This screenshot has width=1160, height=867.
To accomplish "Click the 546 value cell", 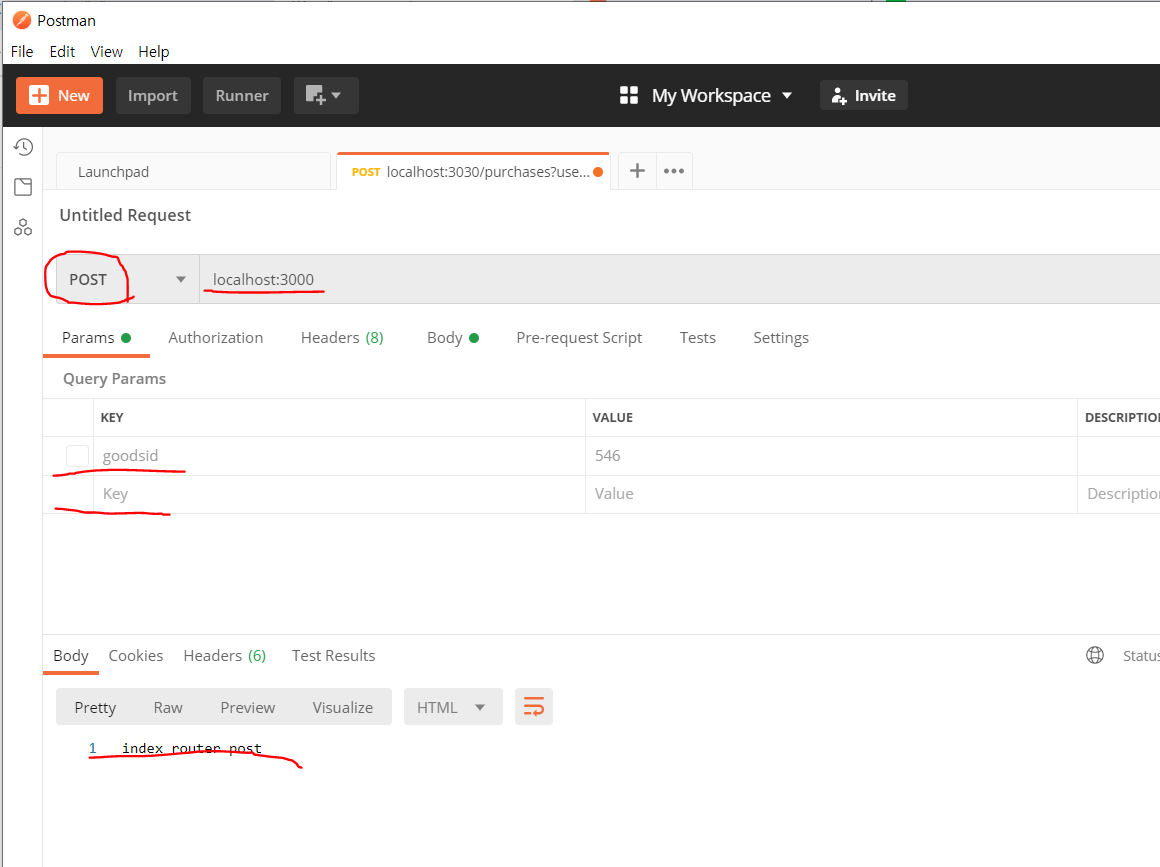I will point(831,456).
